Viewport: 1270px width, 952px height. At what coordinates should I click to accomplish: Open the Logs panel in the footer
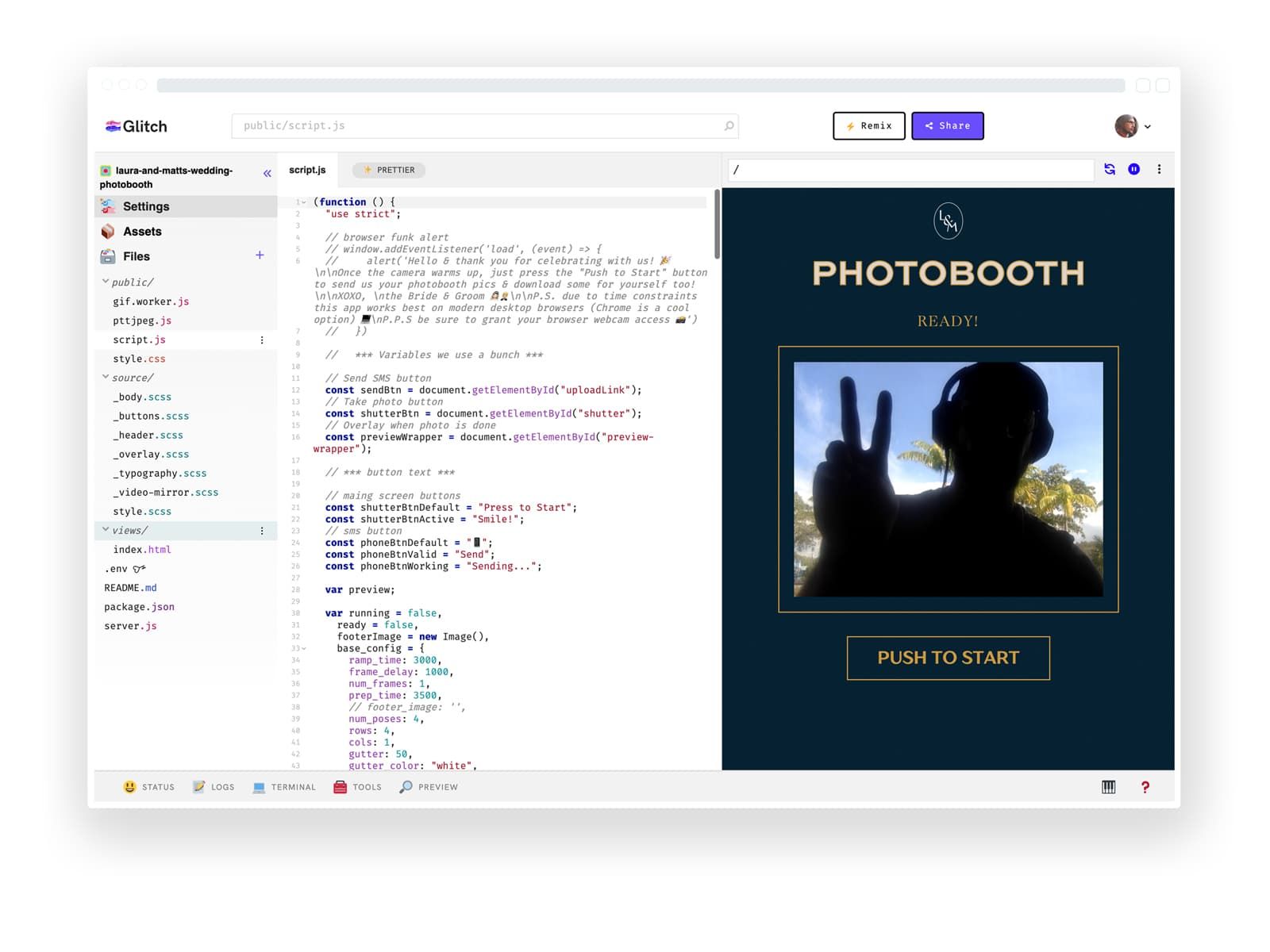click(x=214, y=787)
